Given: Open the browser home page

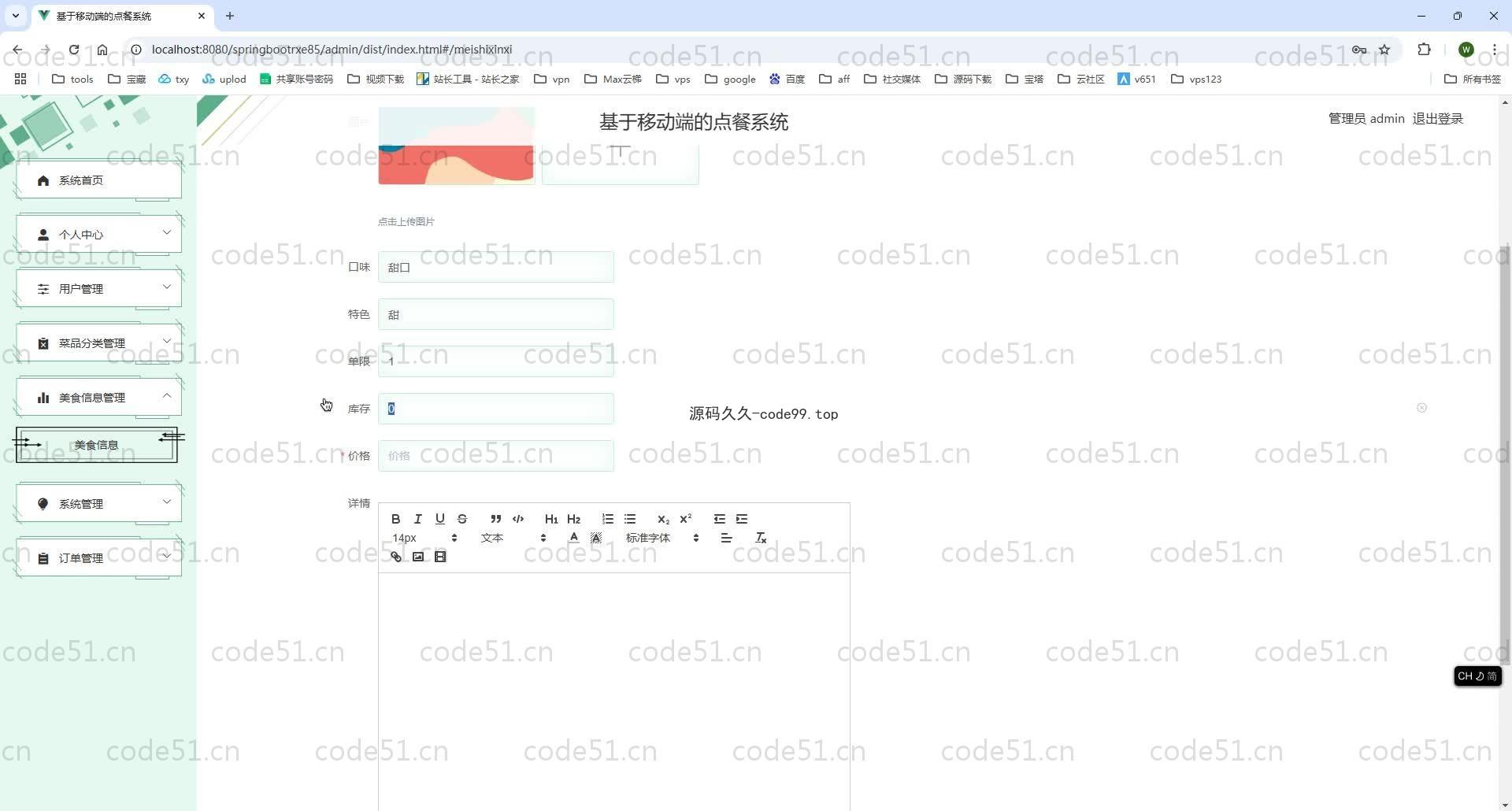Looking at the screenshot, I should [102, 50].
